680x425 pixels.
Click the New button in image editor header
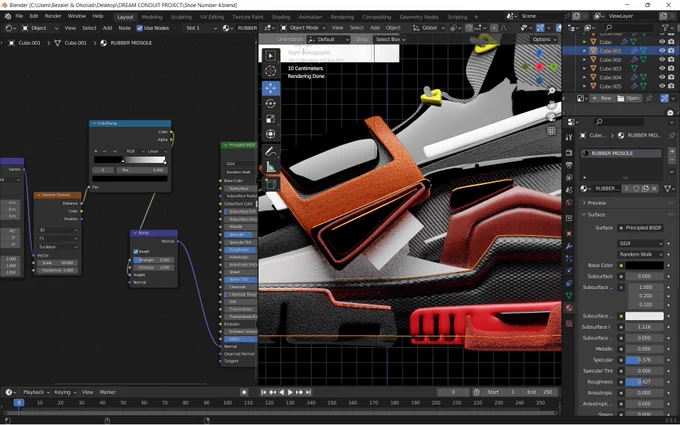pyautogui.click(x=602, y=98)
